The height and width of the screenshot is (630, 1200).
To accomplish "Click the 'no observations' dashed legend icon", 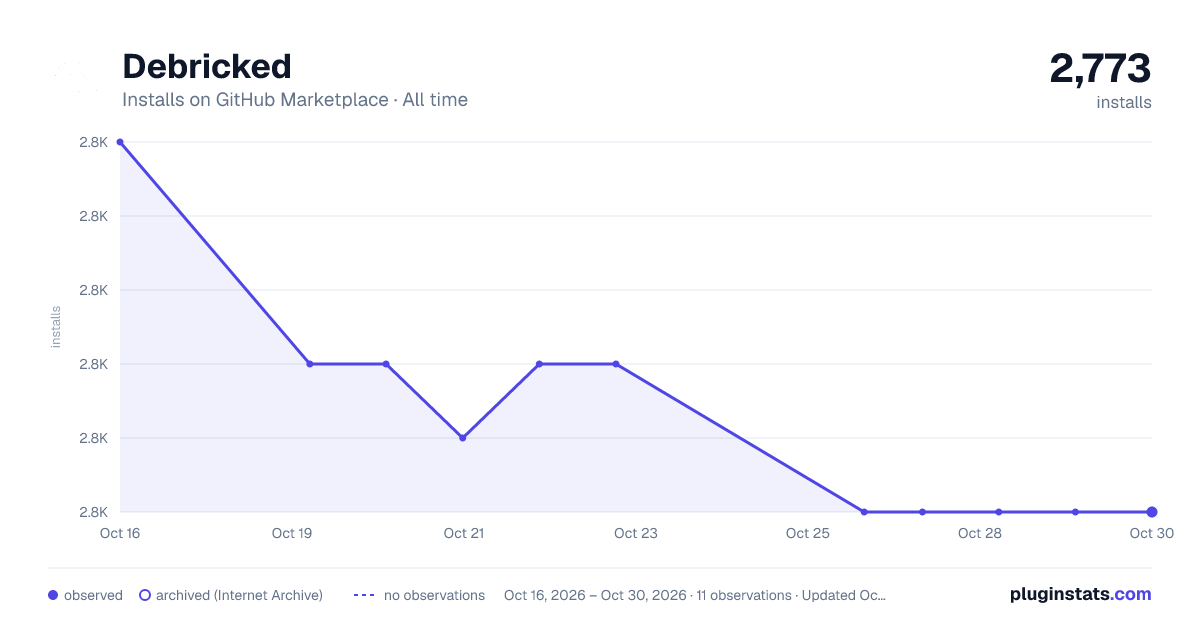I will (x=364, y=595).
